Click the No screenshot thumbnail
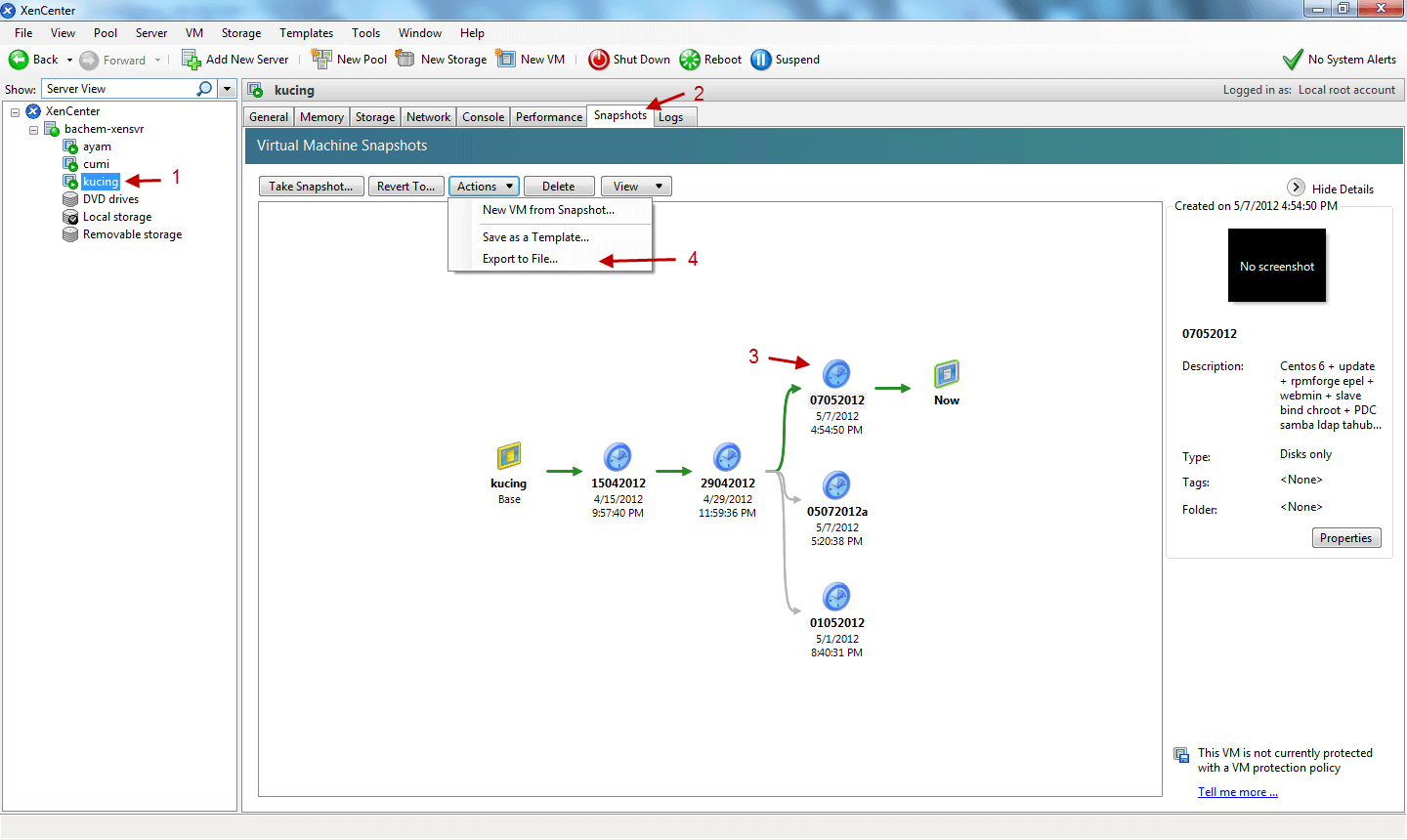The height and width of the screenshot is (840, 1407). point(1277,266)
